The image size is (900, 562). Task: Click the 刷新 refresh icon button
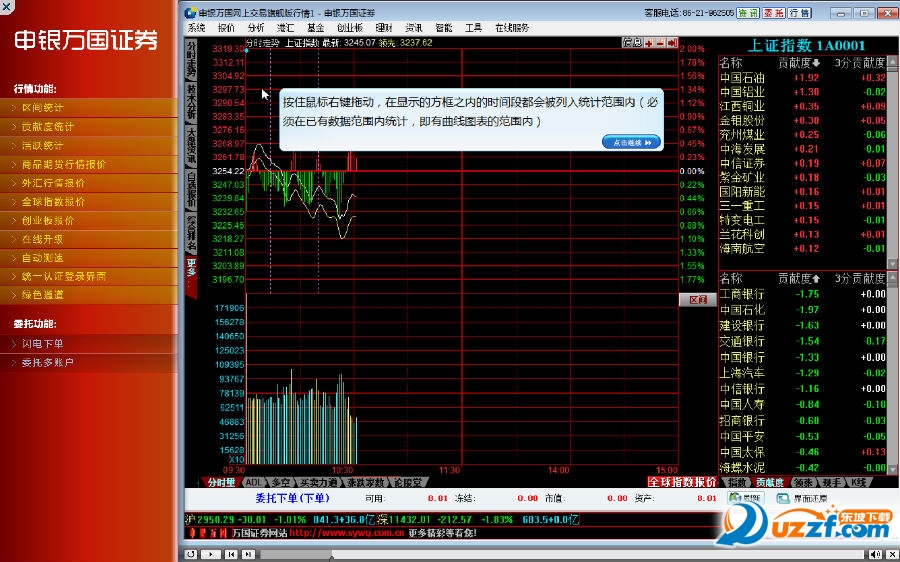pos(746,498)
